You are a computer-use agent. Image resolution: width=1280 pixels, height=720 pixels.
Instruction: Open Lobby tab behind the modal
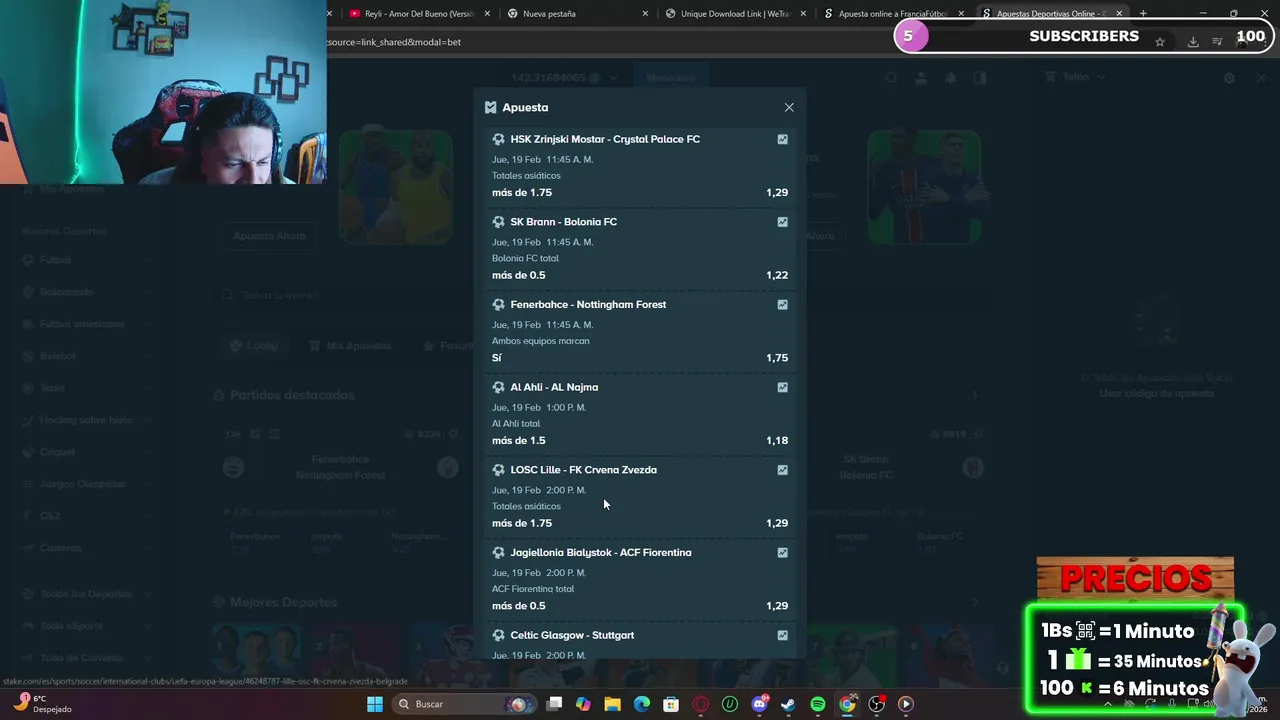[x=254, y=346]
